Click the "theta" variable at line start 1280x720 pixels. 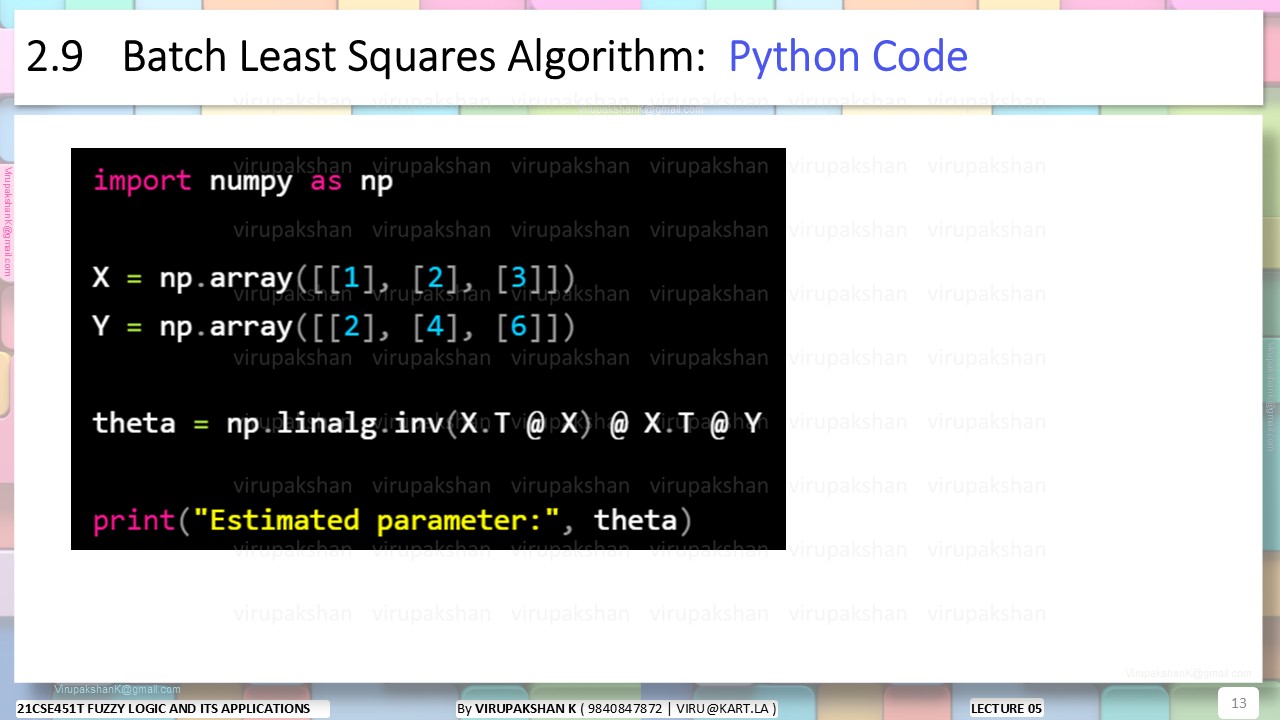(x=134, y=423)
